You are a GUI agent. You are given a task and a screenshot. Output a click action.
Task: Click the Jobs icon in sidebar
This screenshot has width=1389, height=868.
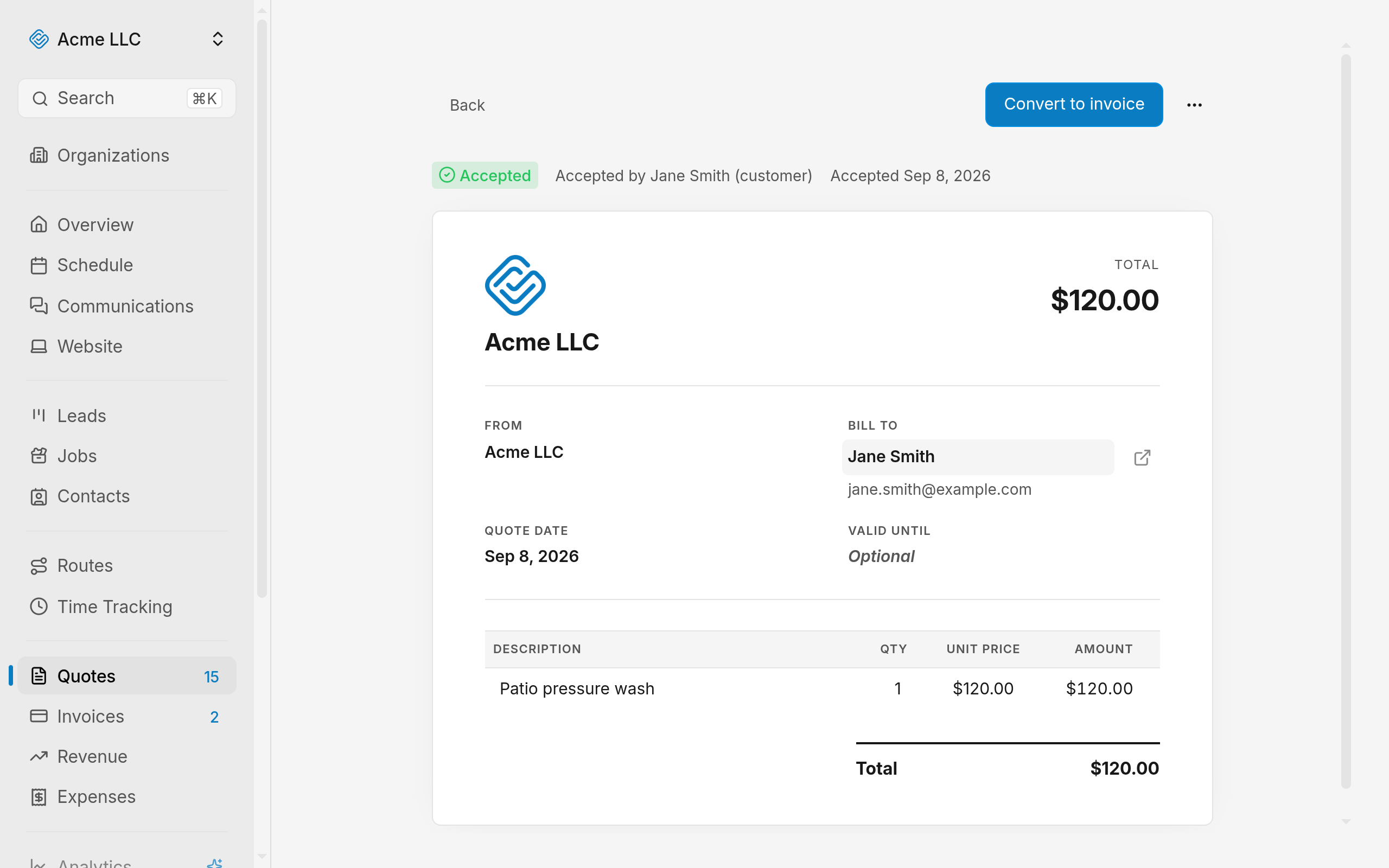click(39, 456)
